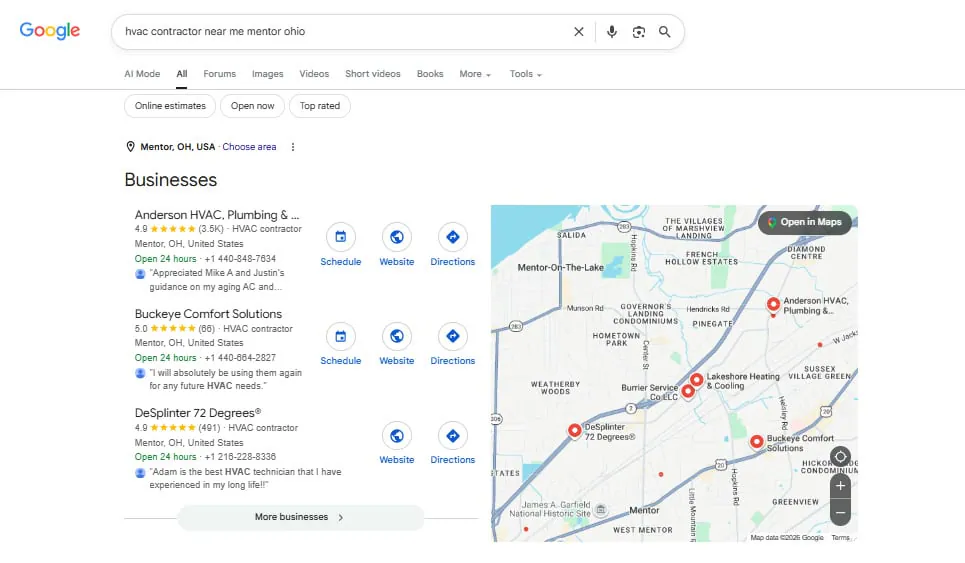Viewport: 965px width, 563px height.
Task: Expand the More search types dropdown
Action: pos(475,74)
